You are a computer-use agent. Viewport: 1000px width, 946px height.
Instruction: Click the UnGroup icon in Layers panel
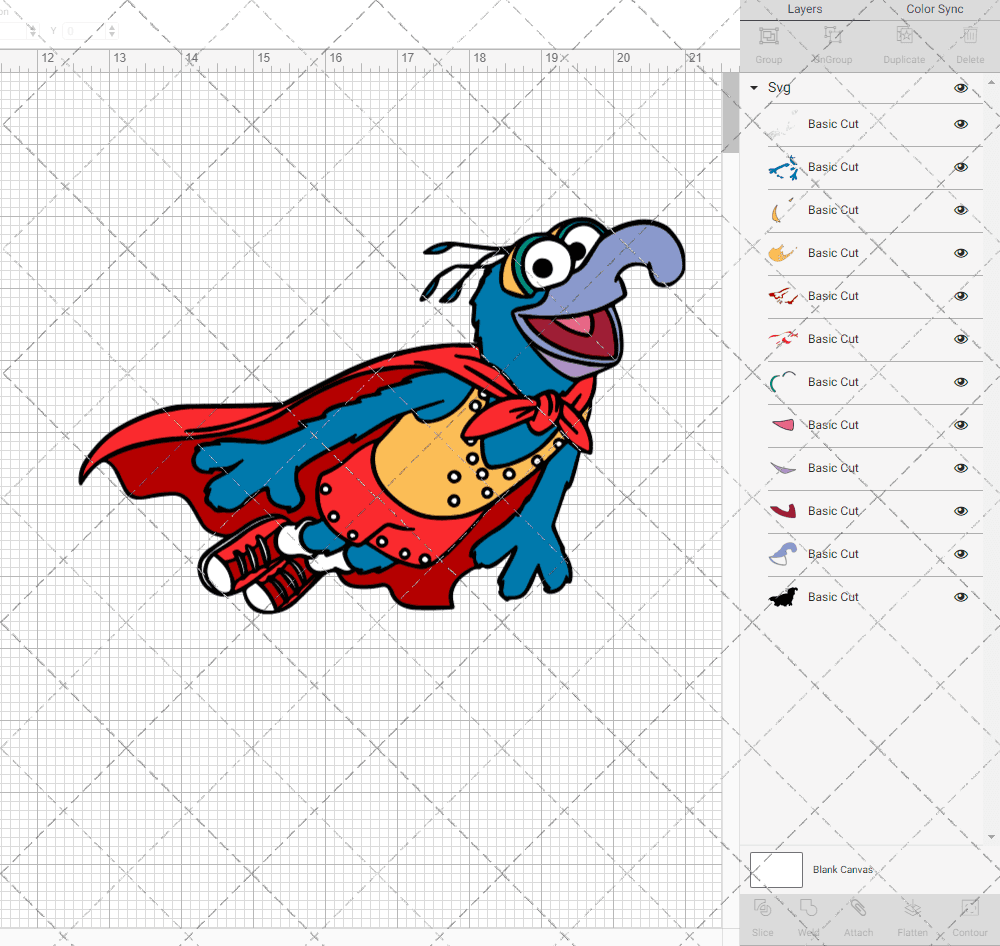[832, 36]
